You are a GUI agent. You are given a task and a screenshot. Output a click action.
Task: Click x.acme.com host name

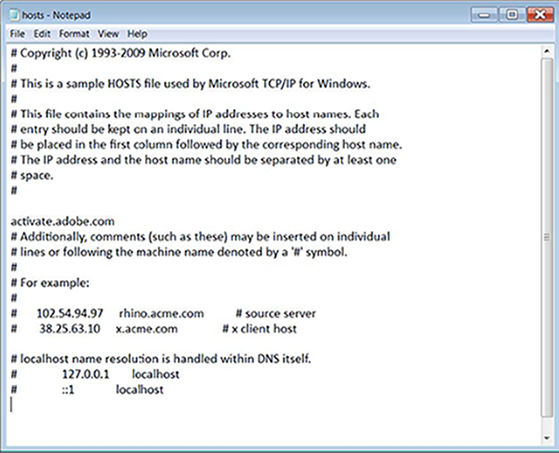click(x=147, y=329)
